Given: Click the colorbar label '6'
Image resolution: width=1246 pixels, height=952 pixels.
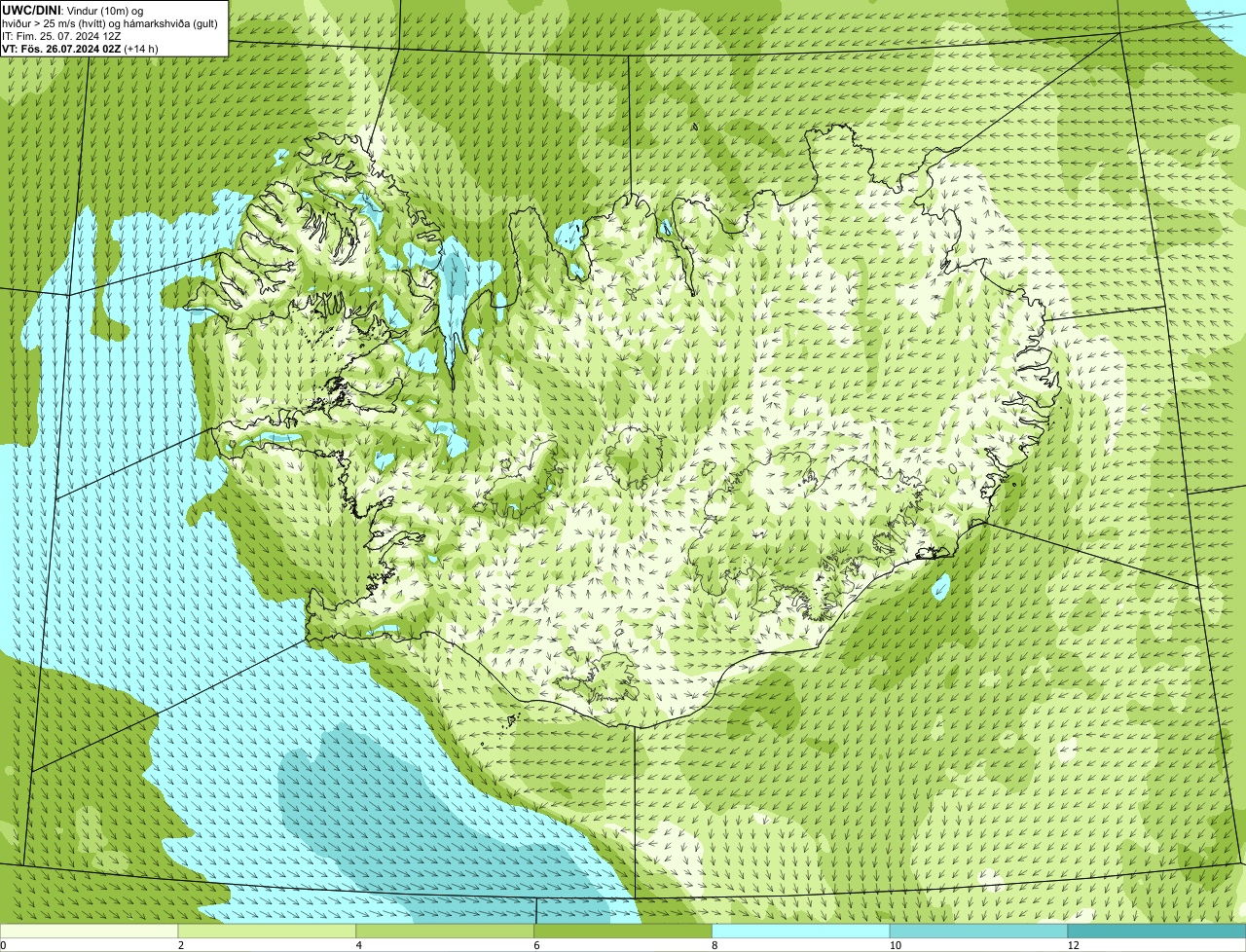Looking at the screenshot, I should [x=536, y=945].
